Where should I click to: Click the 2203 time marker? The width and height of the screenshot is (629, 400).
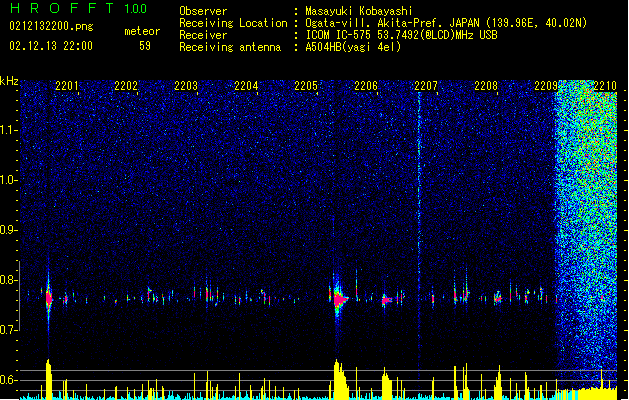tap(186, 86)
